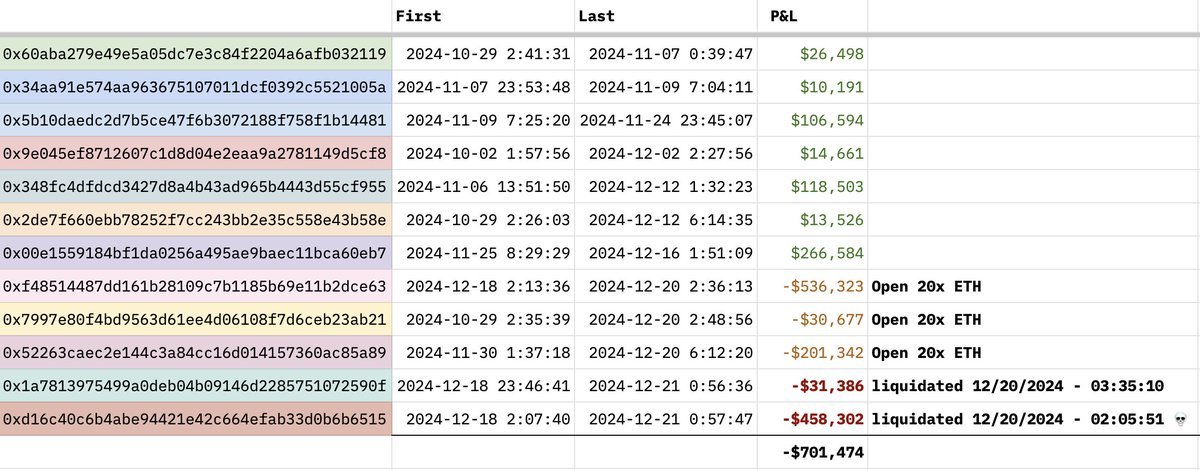Select the $266,584 profit cell

click(827, 253)
